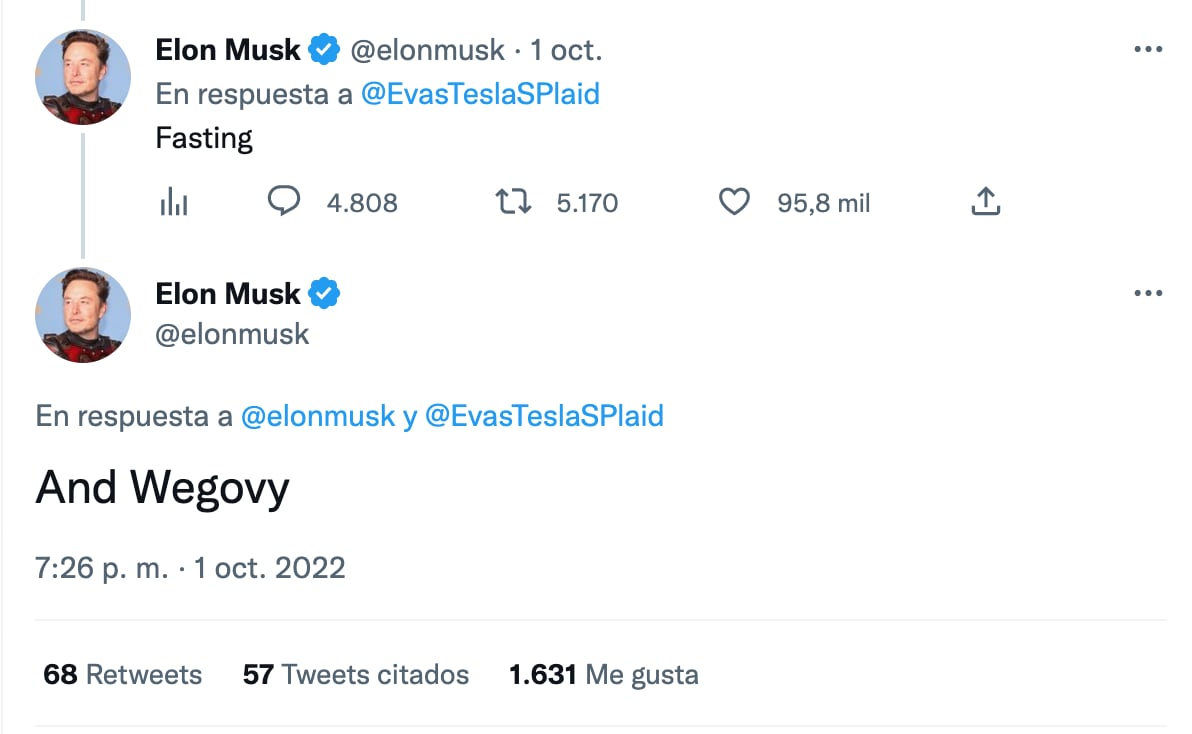Screen dimensions: 1192x734
Task: Like the Fasting tweet with the heart icon
Action: pos(735,203)
